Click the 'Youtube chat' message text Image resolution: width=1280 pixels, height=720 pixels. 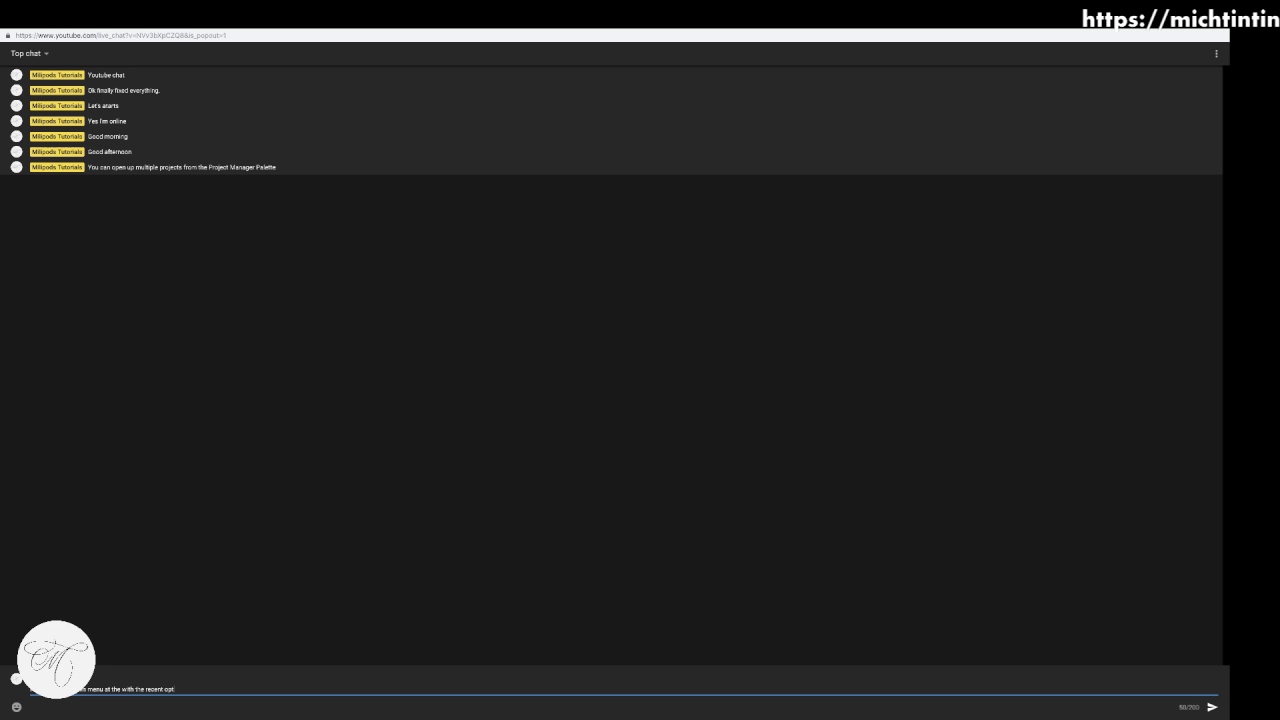[106, 75]
